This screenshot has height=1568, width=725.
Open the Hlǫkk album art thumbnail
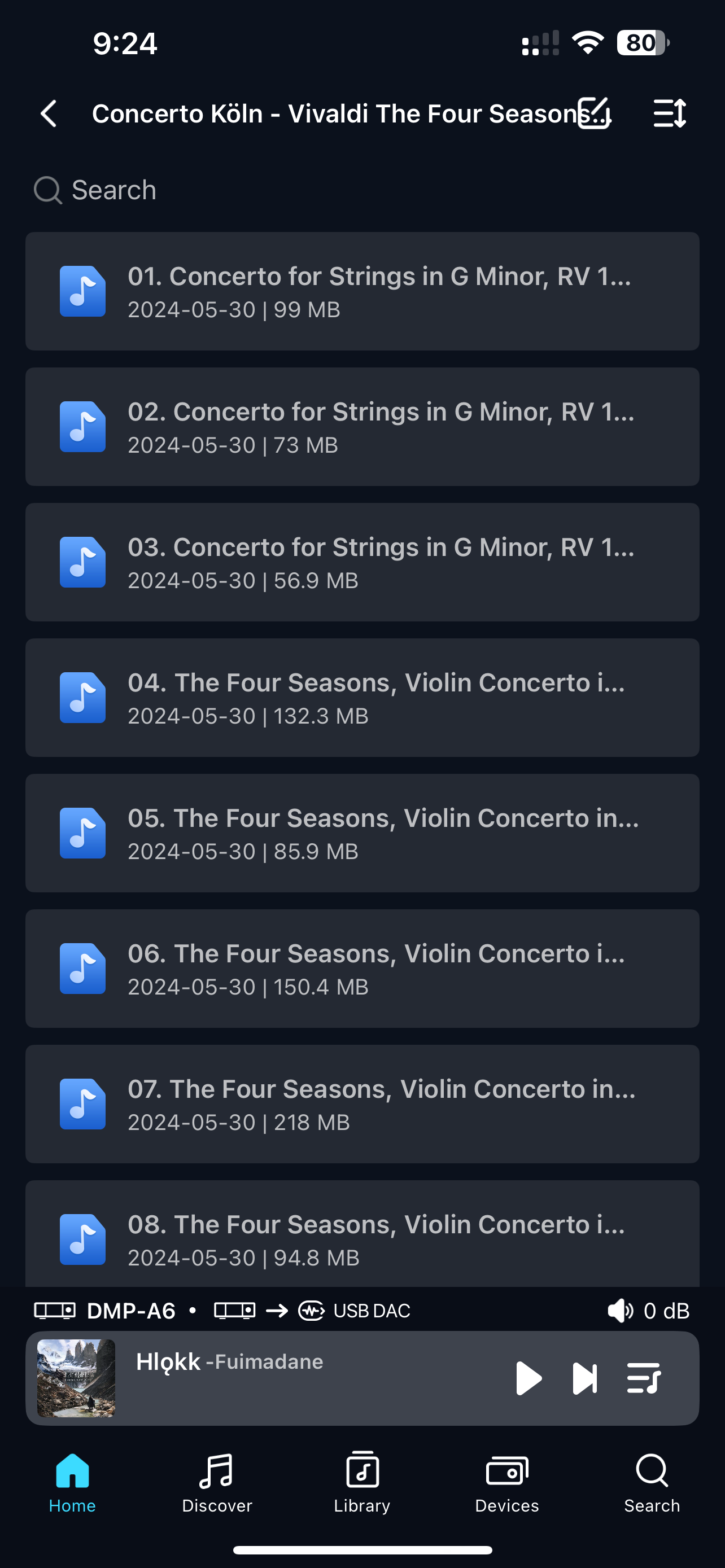pos(76,1378)
